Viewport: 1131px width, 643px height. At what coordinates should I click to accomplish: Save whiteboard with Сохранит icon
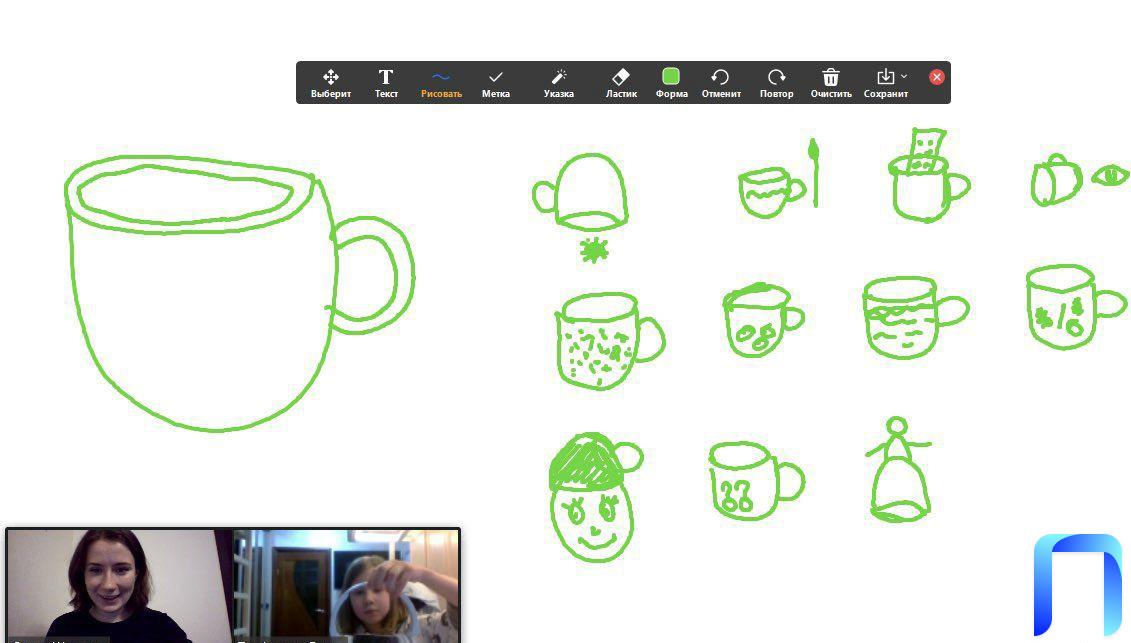coord(885,76)
